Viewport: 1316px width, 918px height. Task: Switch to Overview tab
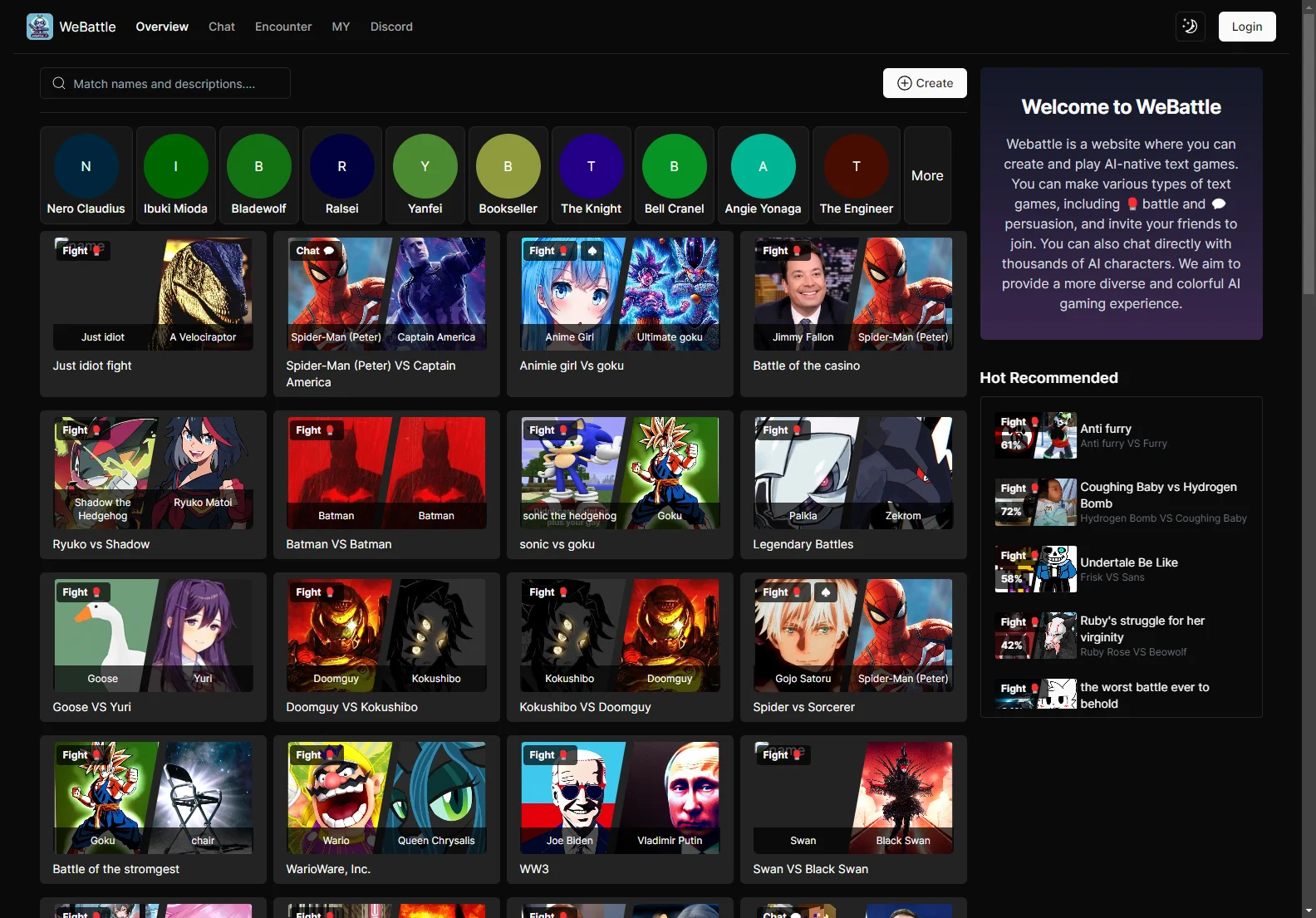[162, 27]
